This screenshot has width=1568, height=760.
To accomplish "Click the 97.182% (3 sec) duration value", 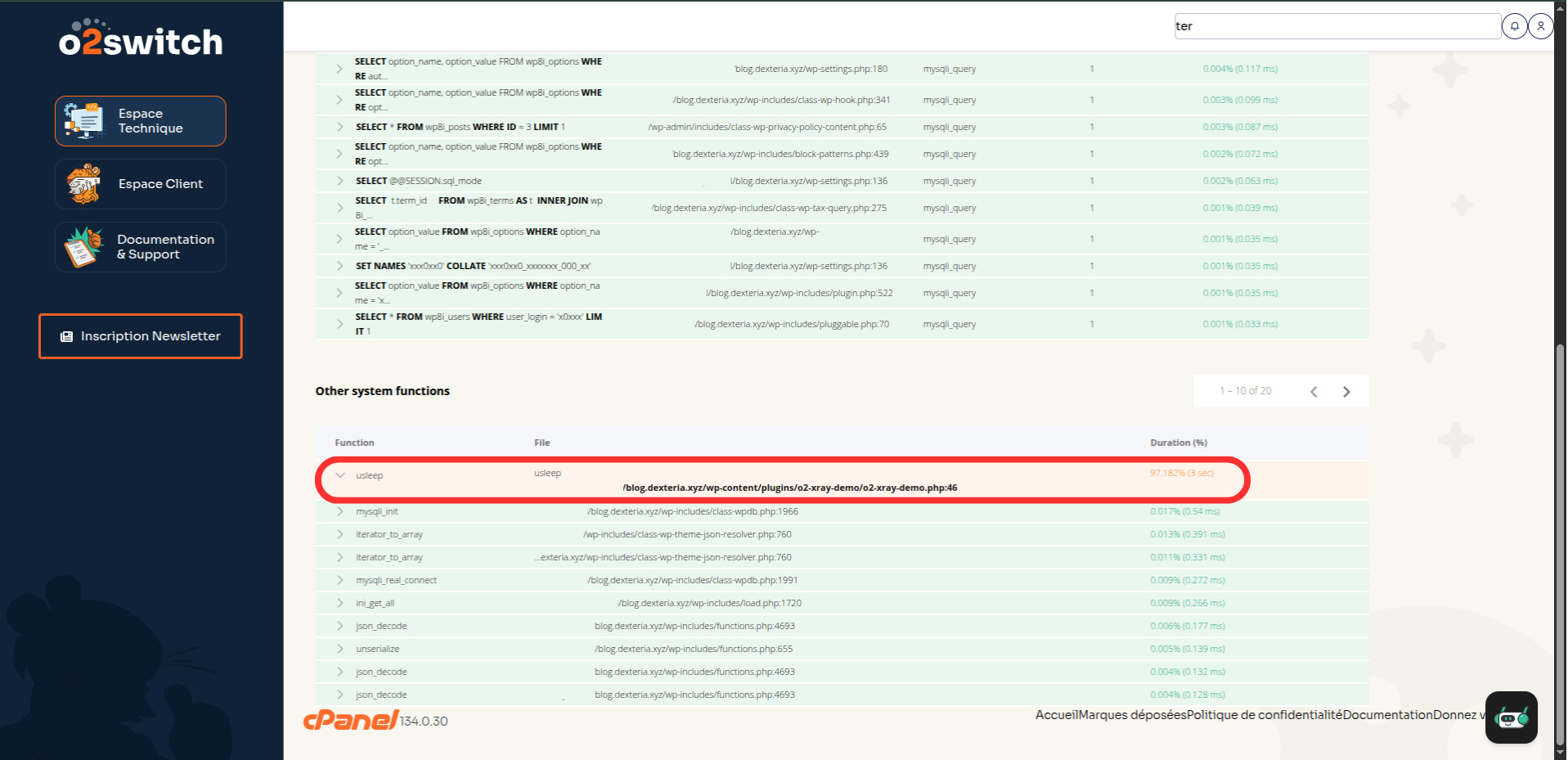I will click(1182, 473).
